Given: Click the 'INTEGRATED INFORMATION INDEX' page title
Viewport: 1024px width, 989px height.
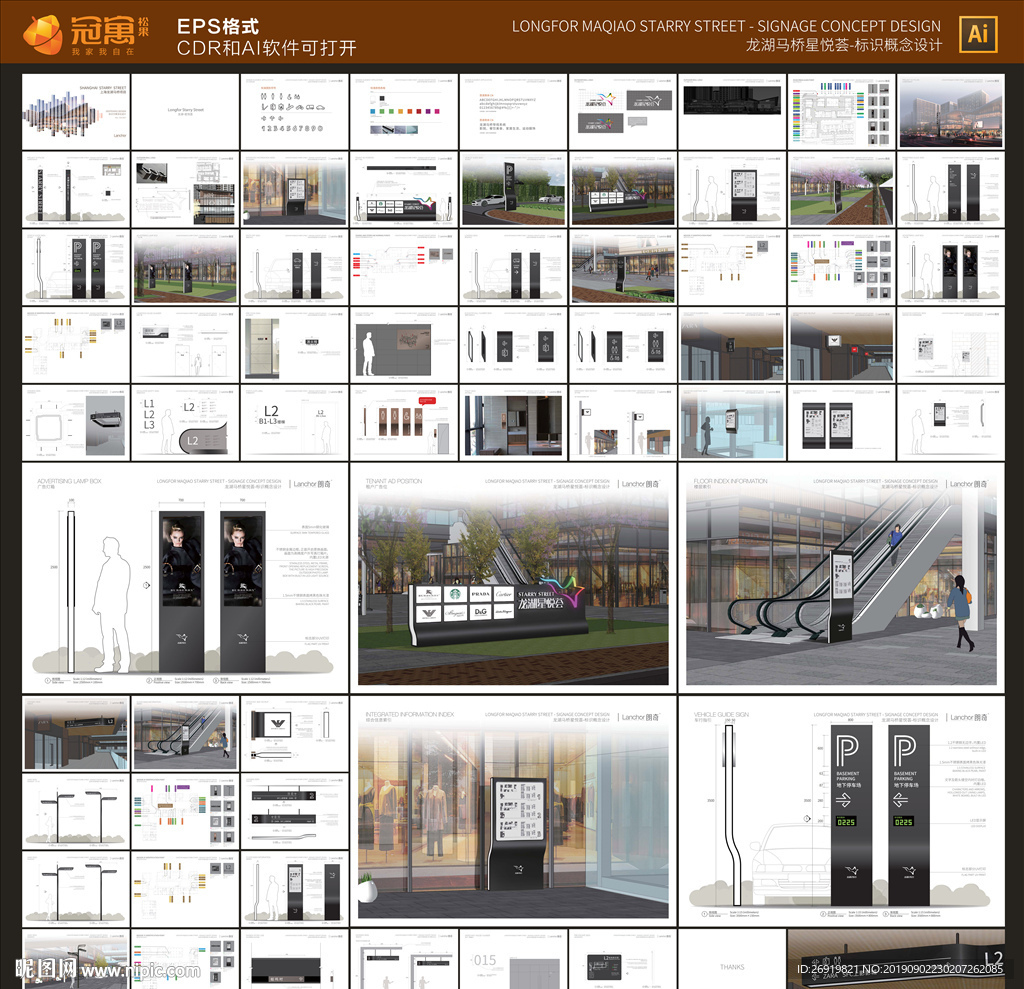Looking at the screenshot, I should click(x=409, y=715).
